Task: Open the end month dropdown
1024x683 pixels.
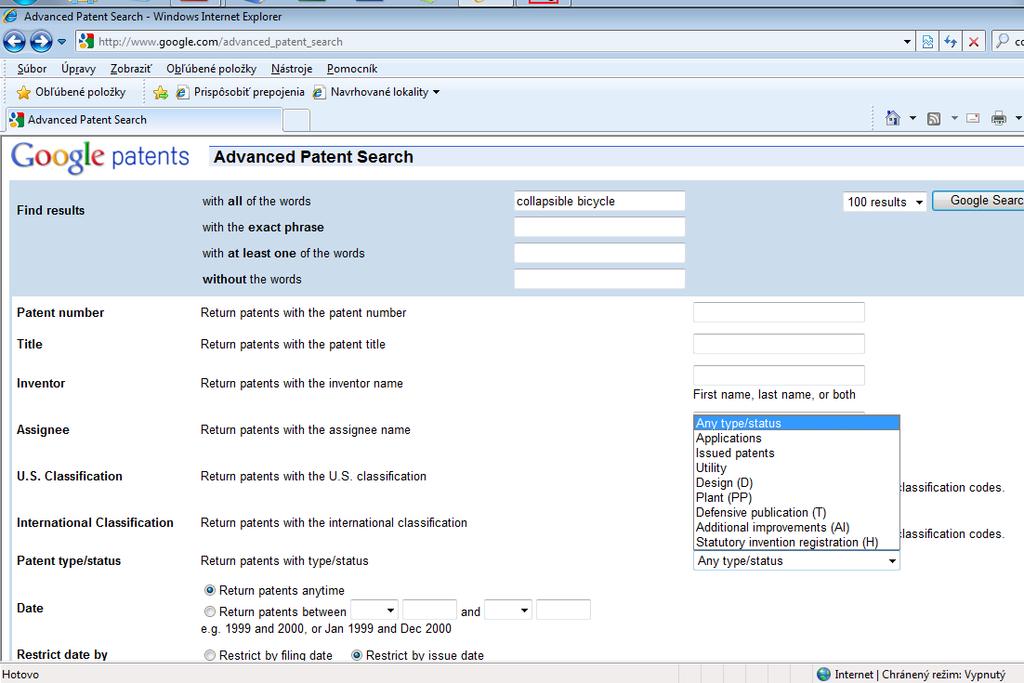Action: point(508,611)
